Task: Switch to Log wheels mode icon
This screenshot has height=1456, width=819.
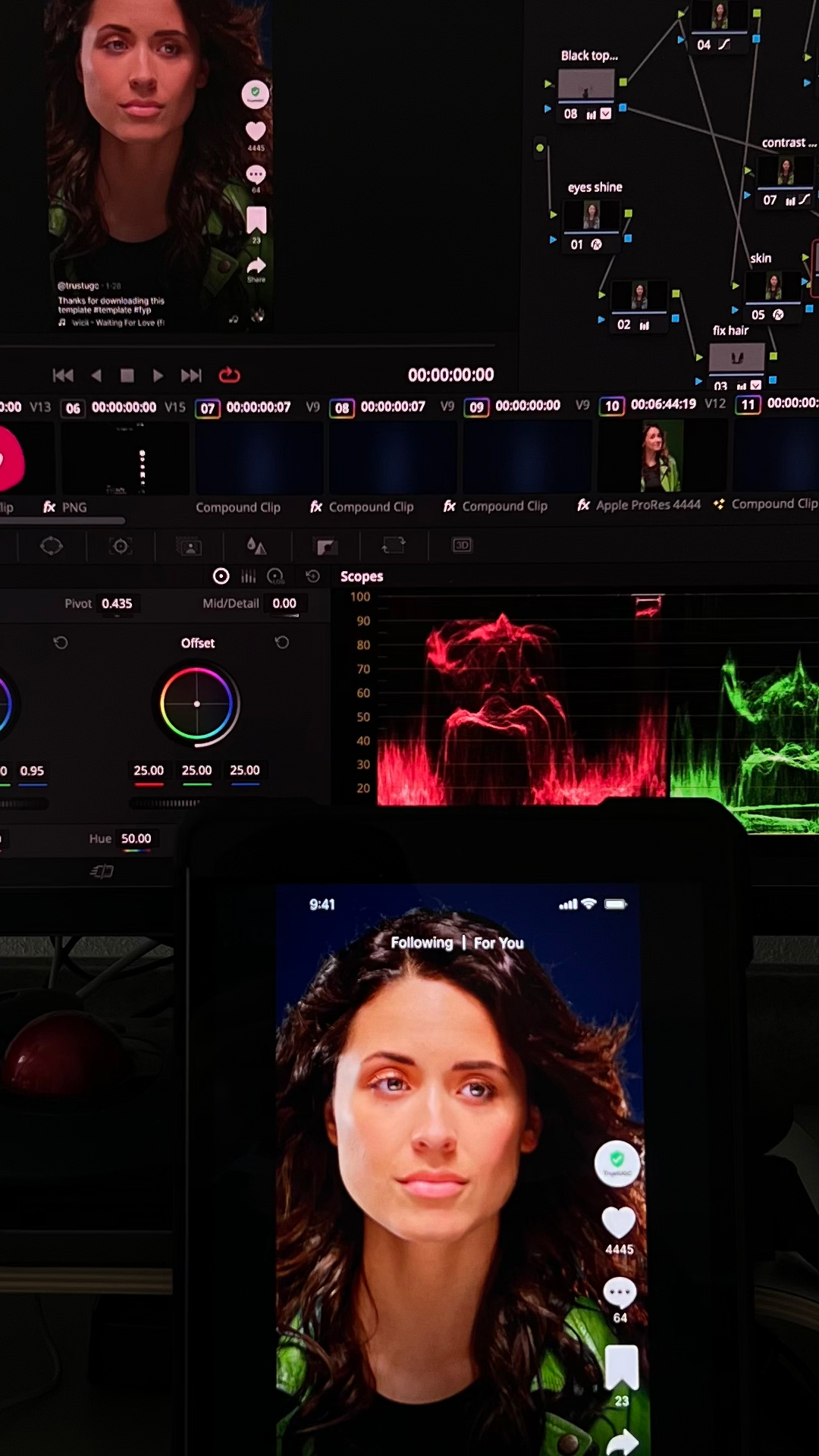Action: (276, 576)
